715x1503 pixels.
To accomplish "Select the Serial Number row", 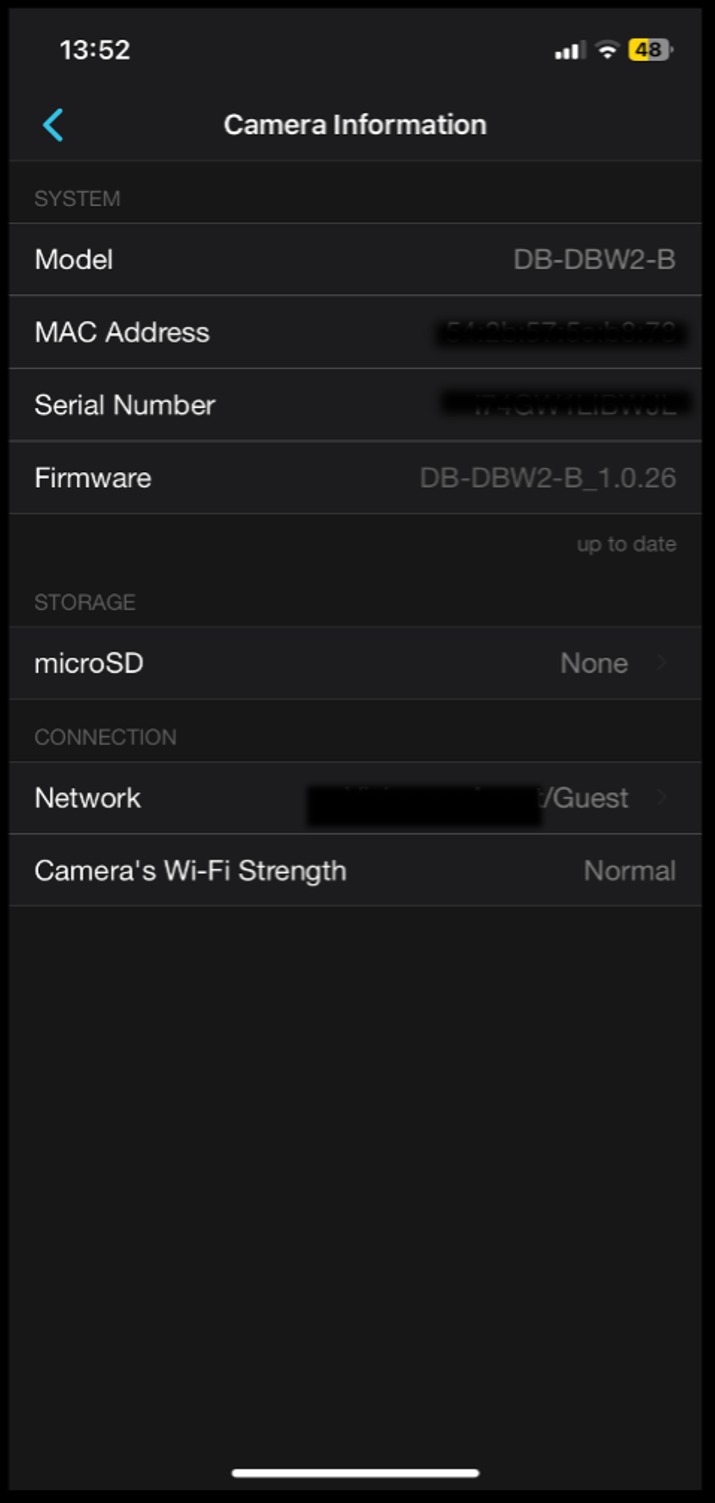I will point(357,405).
